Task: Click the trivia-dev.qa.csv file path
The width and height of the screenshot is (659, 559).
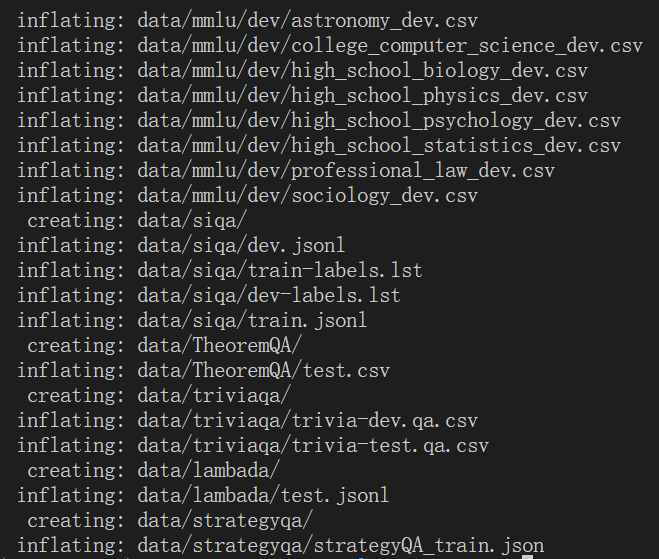Action: [x=307, y=420]
